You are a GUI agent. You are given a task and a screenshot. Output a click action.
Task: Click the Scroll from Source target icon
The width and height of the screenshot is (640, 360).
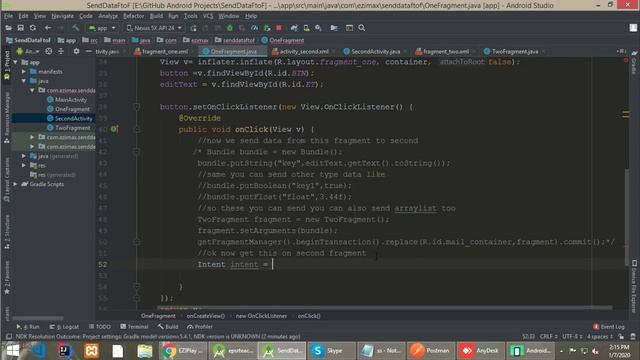pos(49,51)
